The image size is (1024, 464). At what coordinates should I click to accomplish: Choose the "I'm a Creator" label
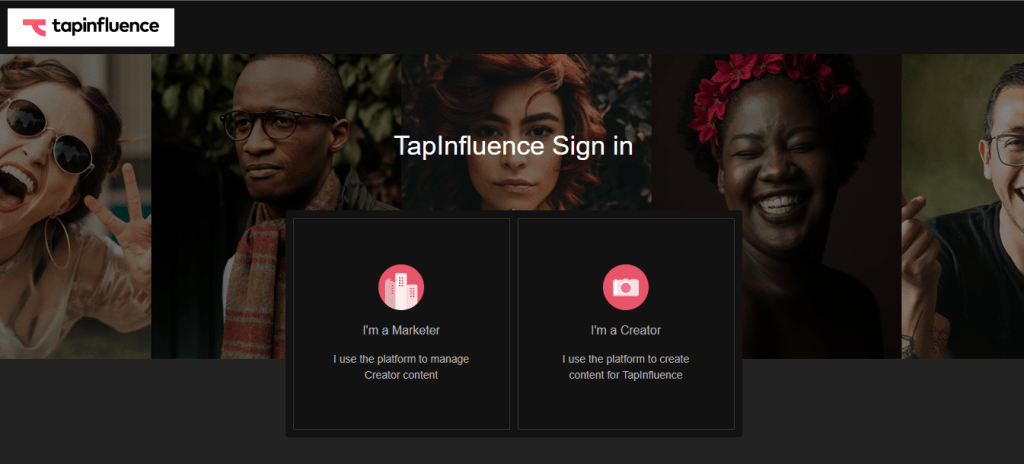[626, 331]
